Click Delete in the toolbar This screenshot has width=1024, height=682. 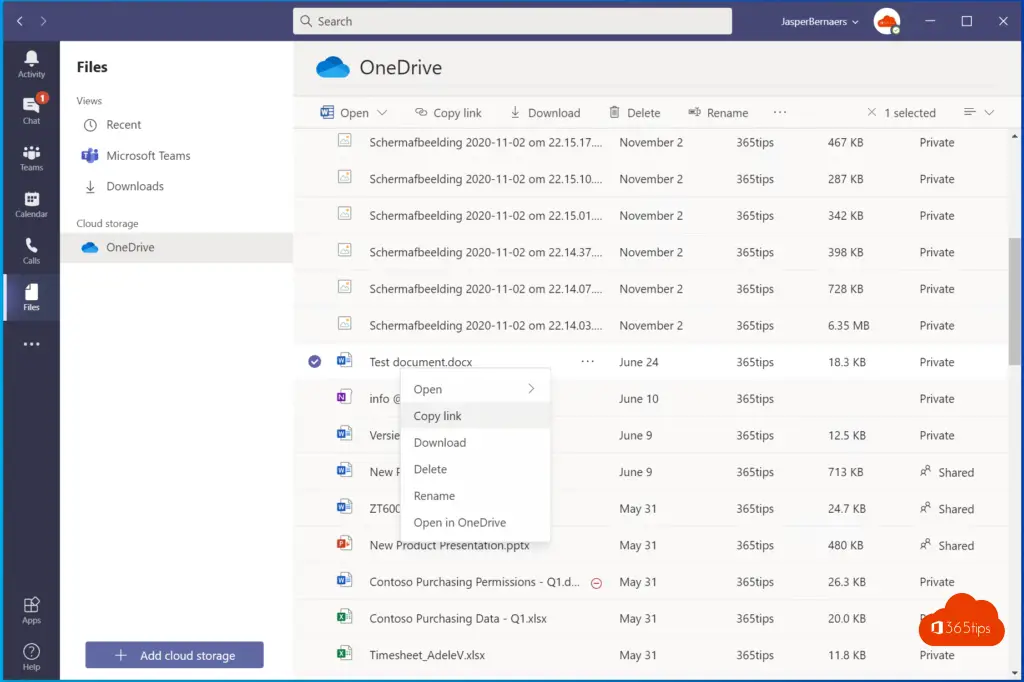[x=635, y=112]
